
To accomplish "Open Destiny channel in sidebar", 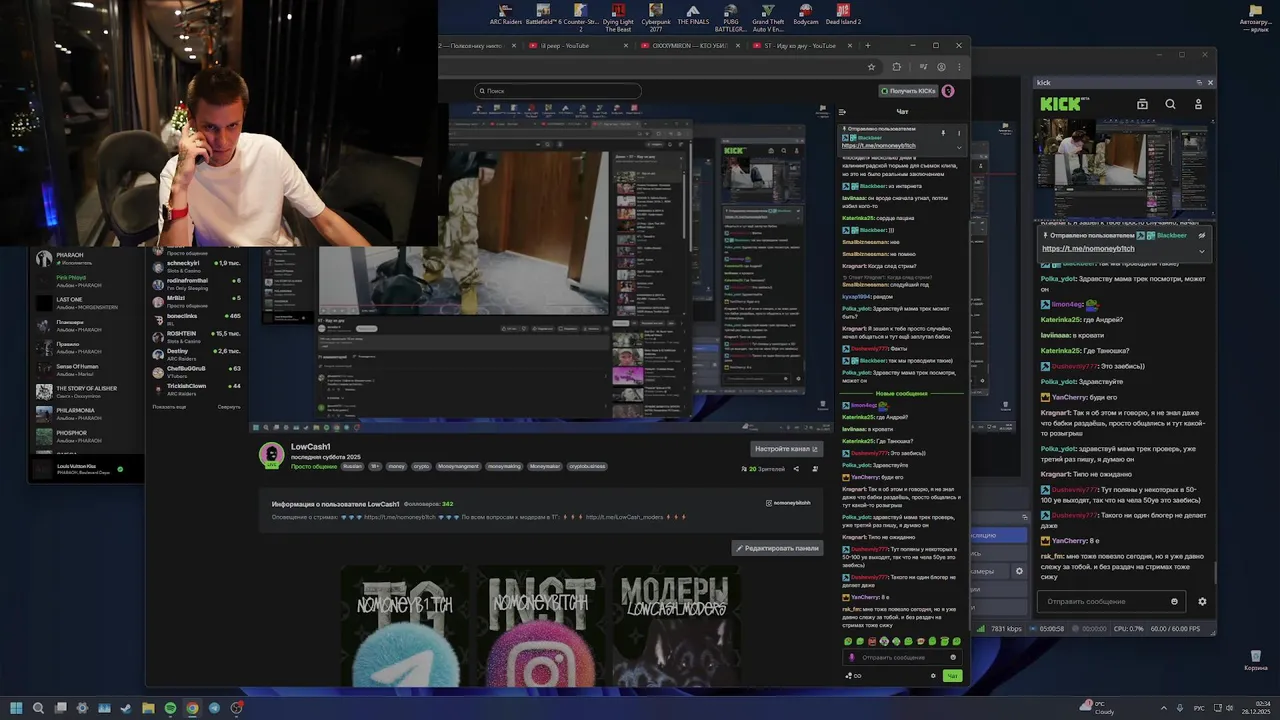I will pyautogui.click(x=197, y=354).
